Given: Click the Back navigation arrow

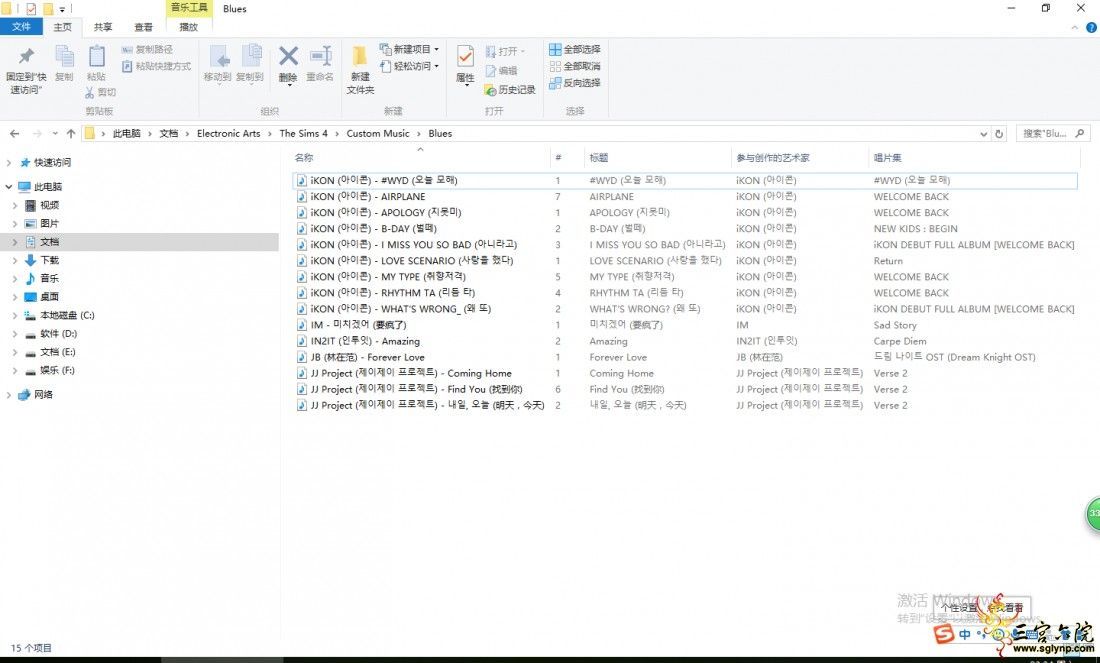Looking at the screenshot, I should (15, 133).
